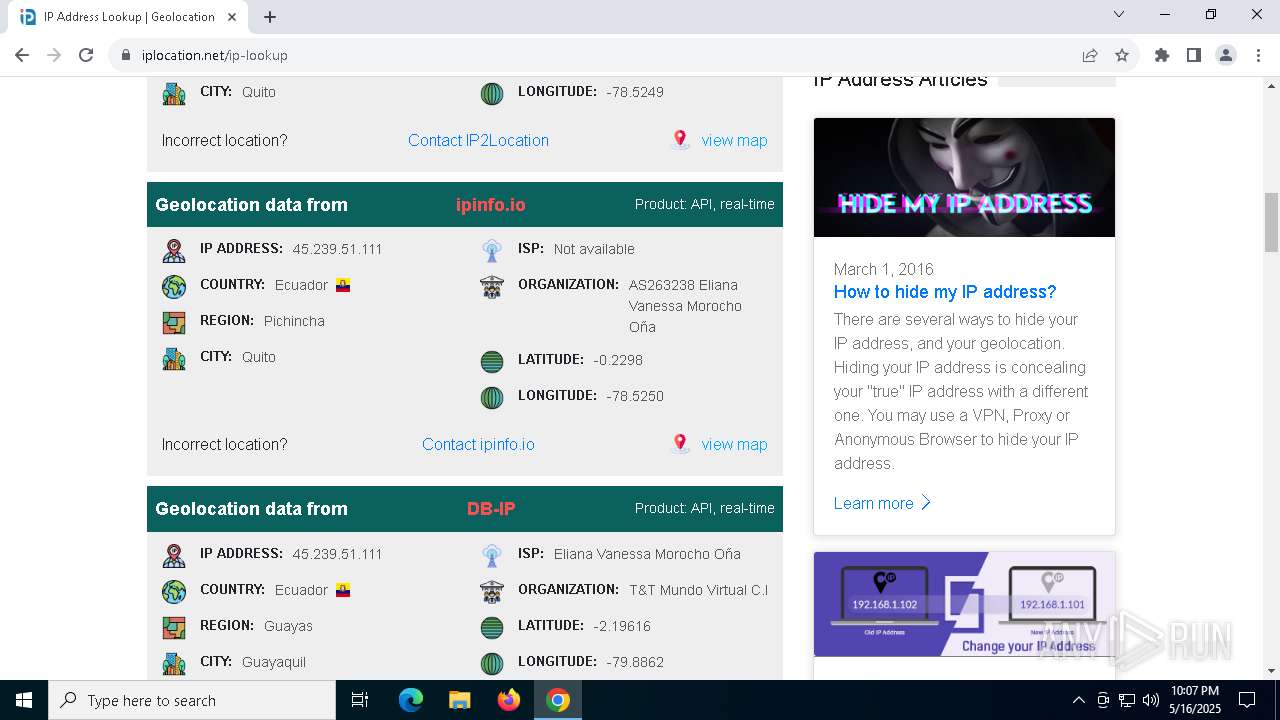Click the taskbar search box
1280x720 pixels.
tap(192, 700)
